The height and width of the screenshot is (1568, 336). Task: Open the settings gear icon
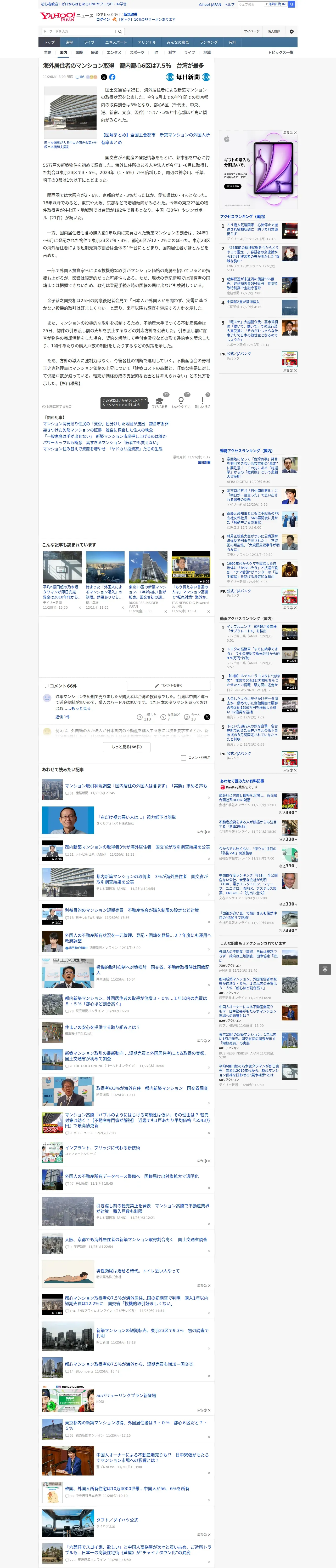coord(292,32)
